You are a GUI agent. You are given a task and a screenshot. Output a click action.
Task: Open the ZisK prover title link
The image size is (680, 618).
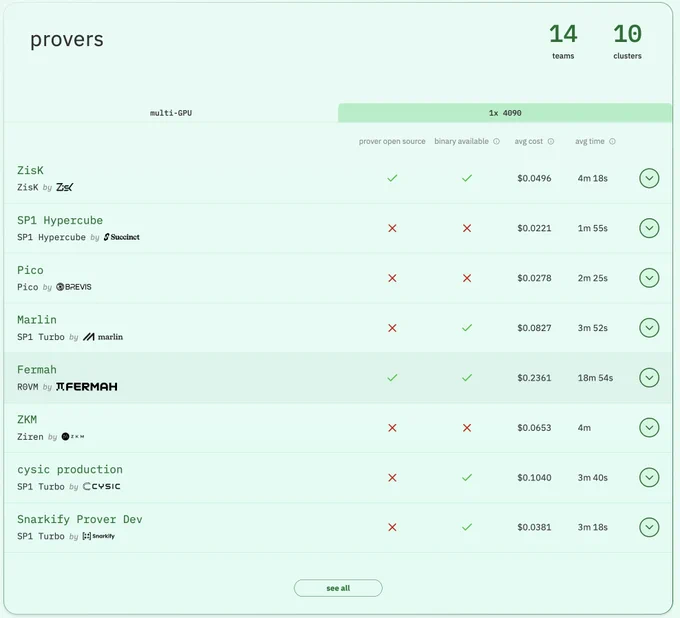pyautogui.click(x=30, y=170)
